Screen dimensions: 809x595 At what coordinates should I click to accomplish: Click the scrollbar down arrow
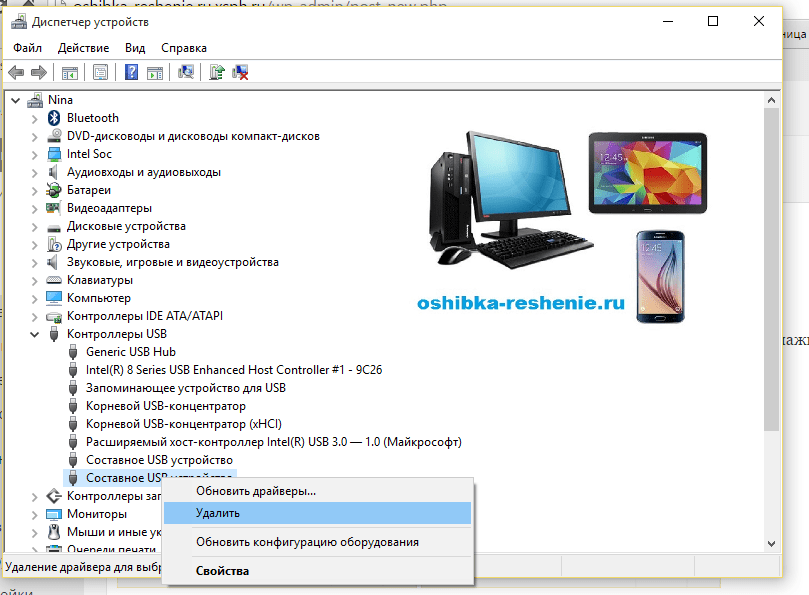(x=771, y=543)
